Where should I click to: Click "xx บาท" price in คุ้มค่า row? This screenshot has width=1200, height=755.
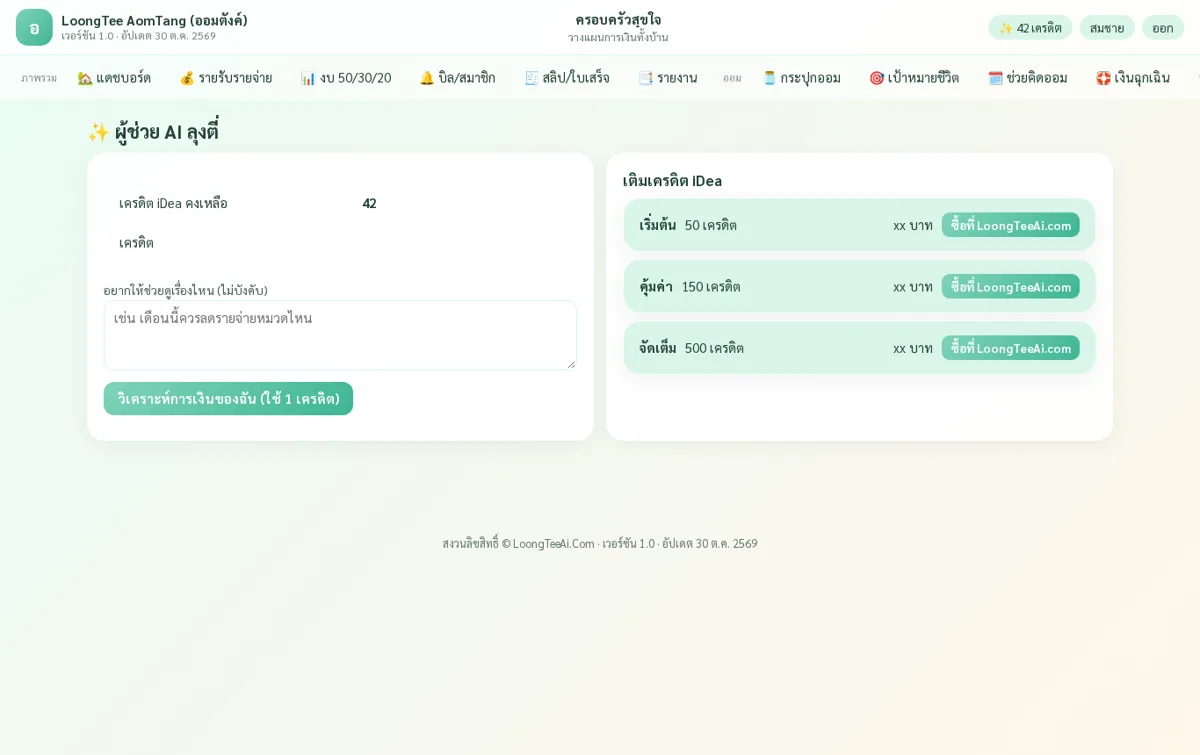click(913, 286)
